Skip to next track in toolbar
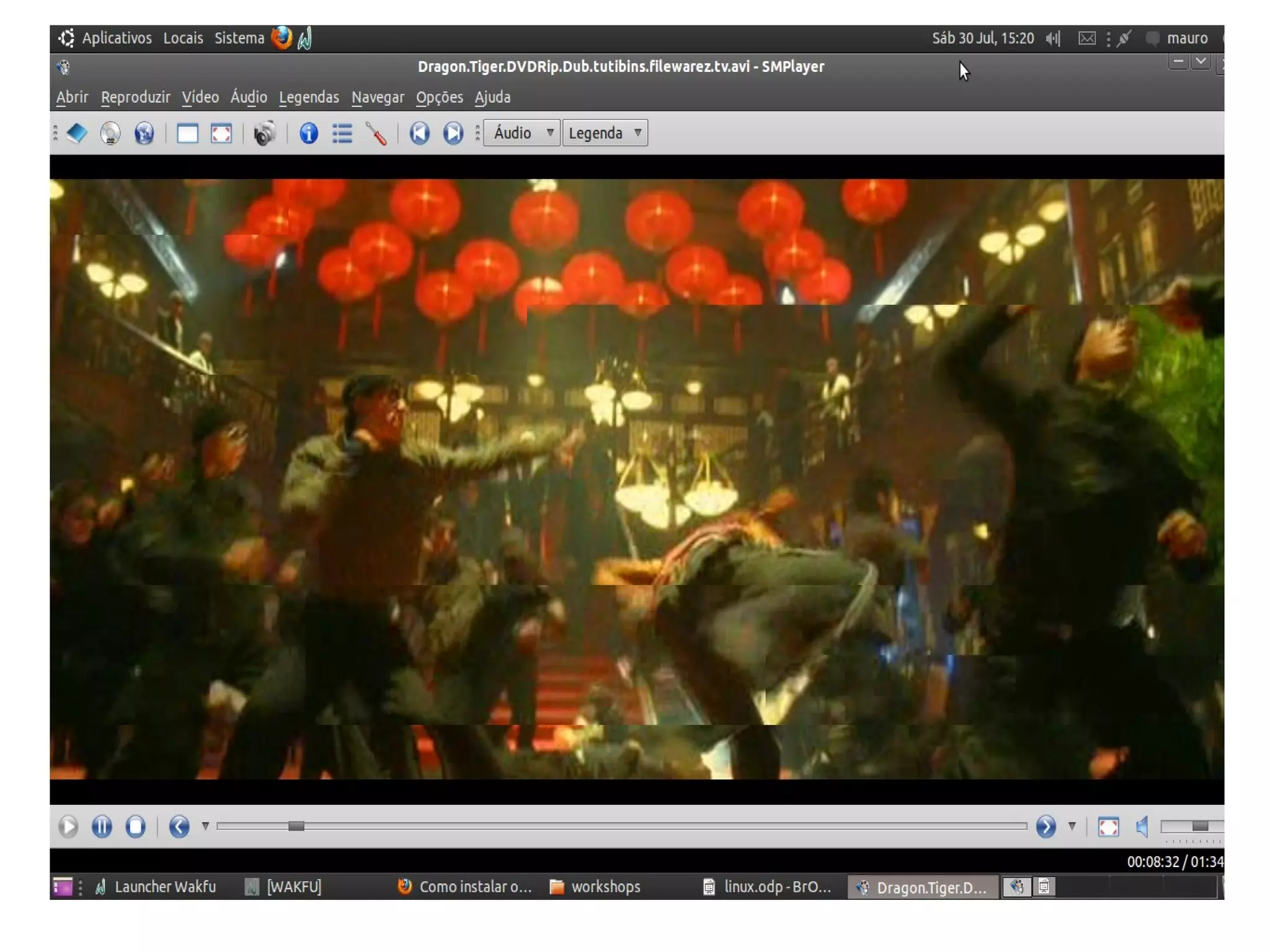This screenshot has height=952, width=1270. point(453,133)
